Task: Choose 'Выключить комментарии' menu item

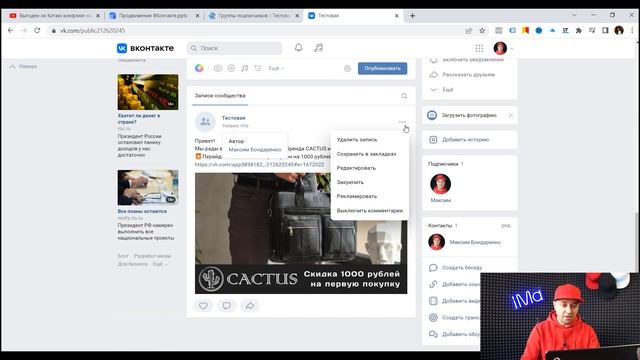Action: (369, 211)
